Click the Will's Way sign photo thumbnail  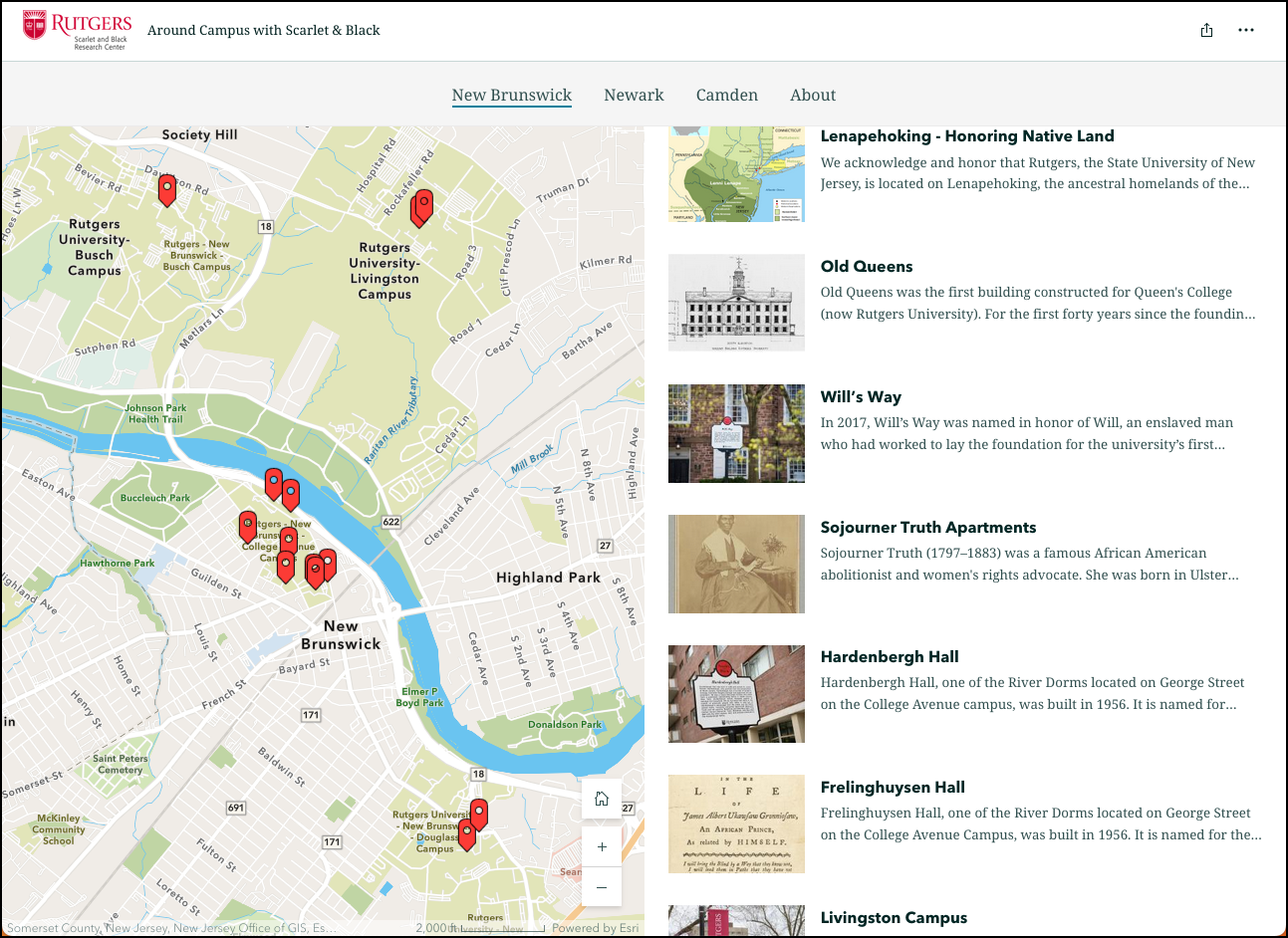pyautogui.click(x=736, y=433)
